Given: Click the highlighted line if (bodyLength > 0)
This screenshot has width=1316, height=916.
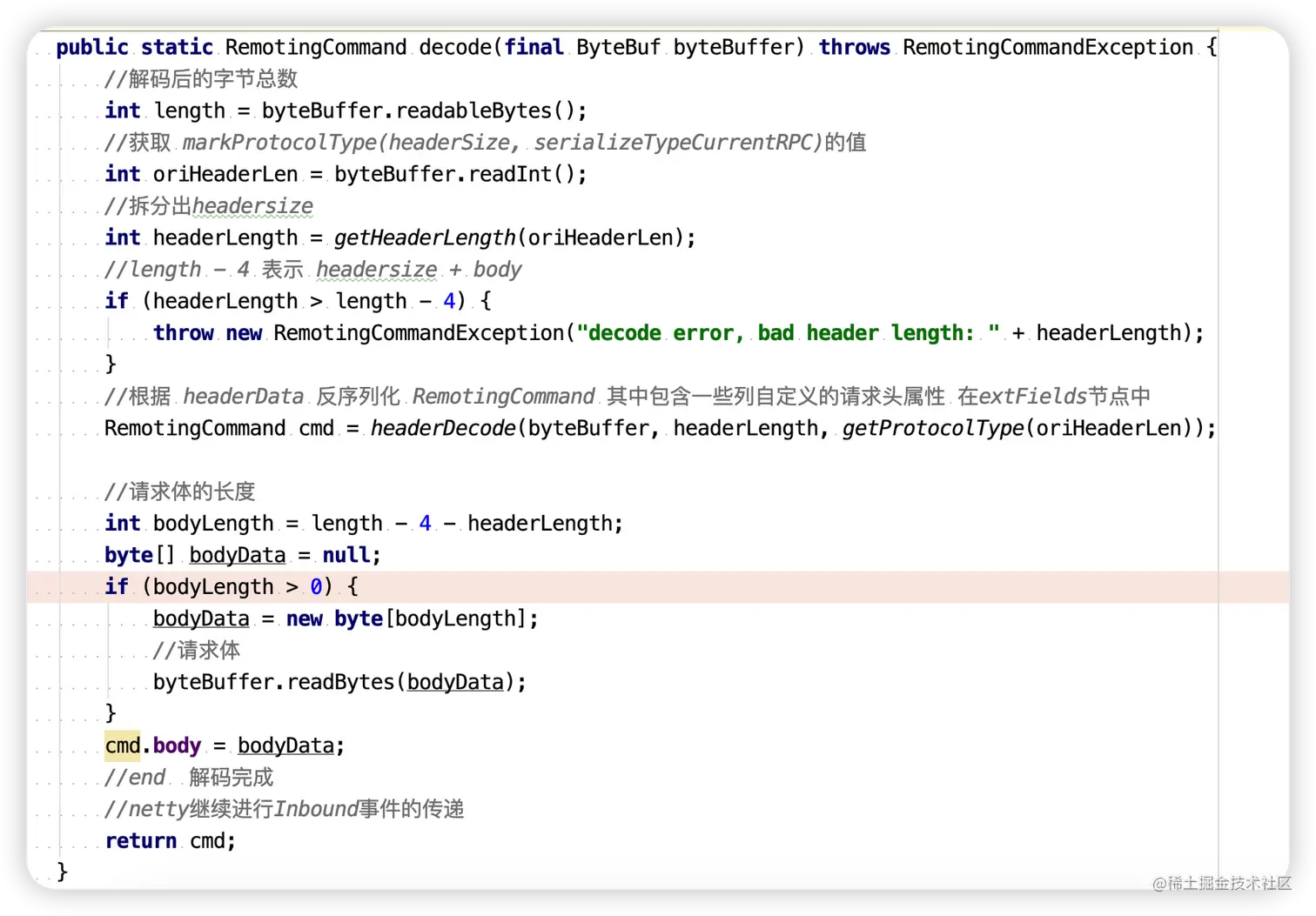Looking at the screenshot, I should click(x=658, y=587).
